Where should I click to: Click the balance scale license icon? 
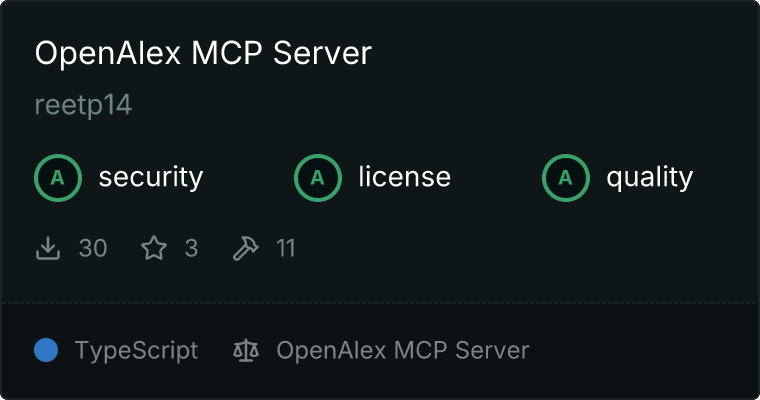pos(246,351)
